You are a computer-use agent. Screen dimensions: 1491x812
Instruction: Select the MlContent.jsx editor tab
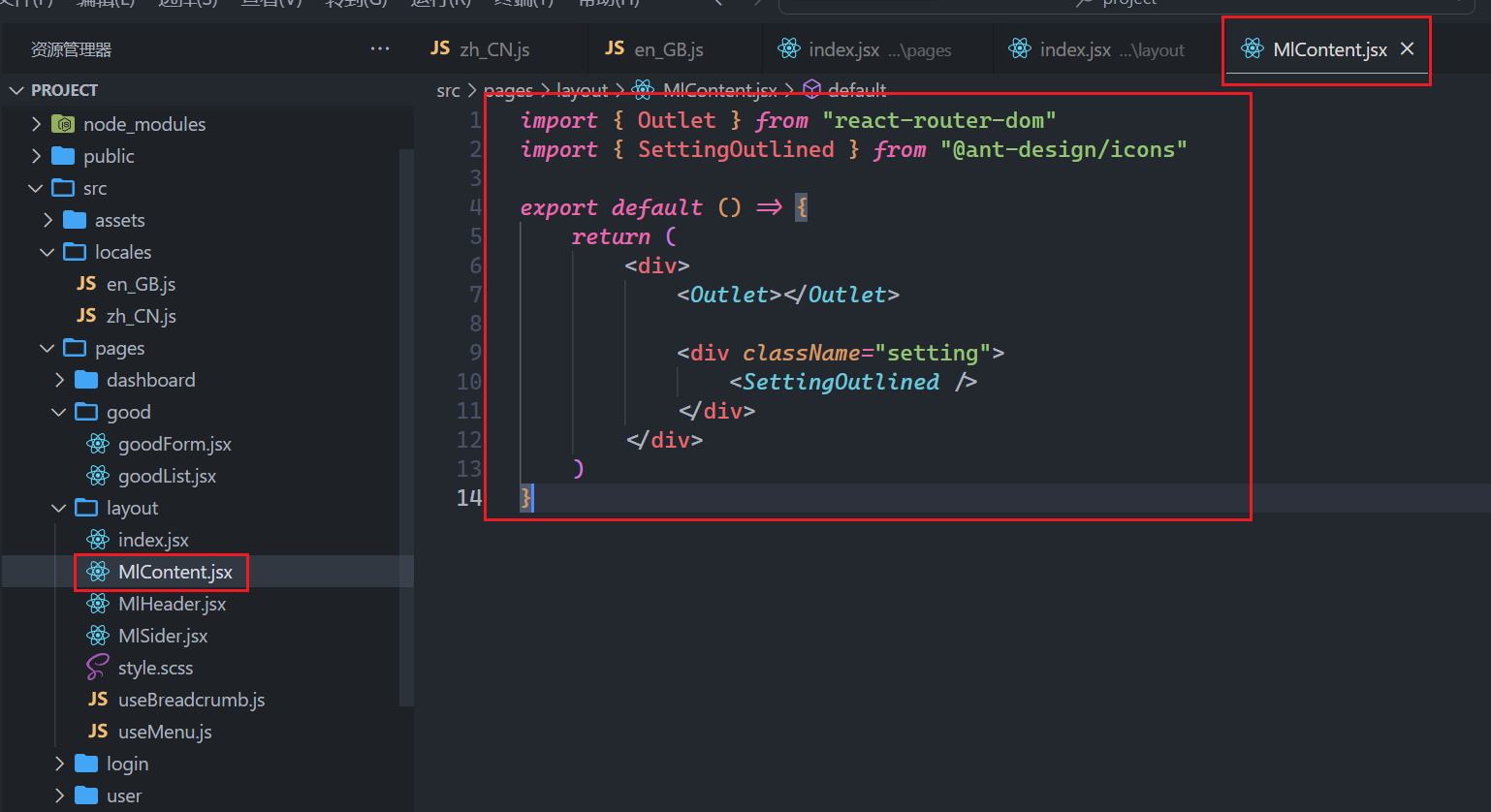(x=1329, y=48)
